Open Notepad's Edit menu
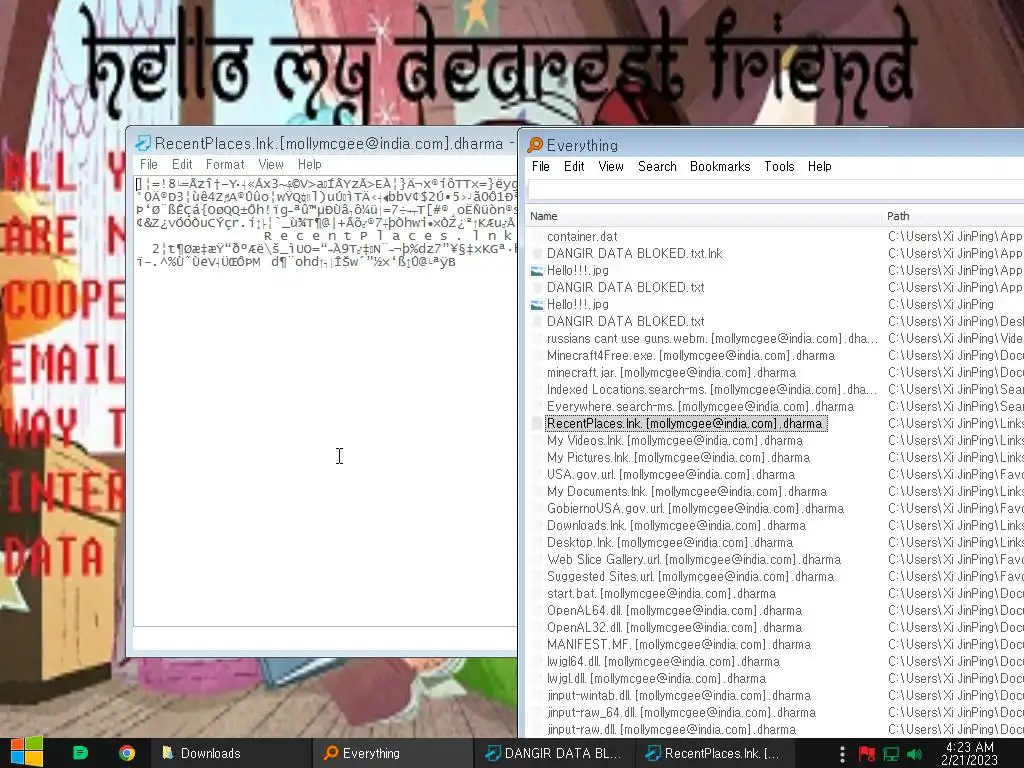 [182, 165]
